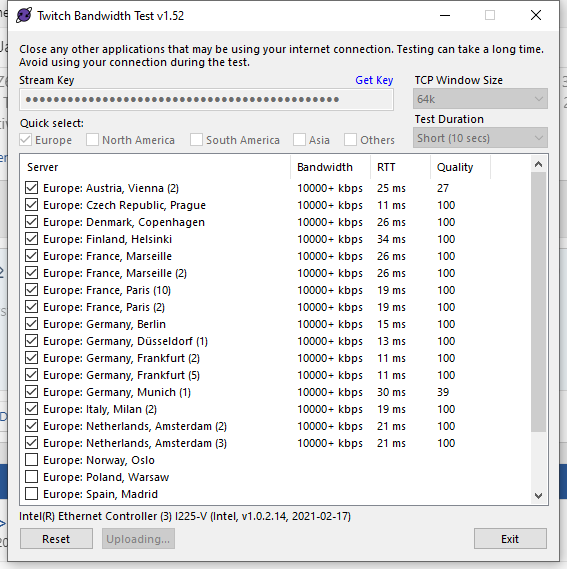Screen dimensions: 567x569
Task: Enable Others quick select checkbox
Action: coord(350,140)
